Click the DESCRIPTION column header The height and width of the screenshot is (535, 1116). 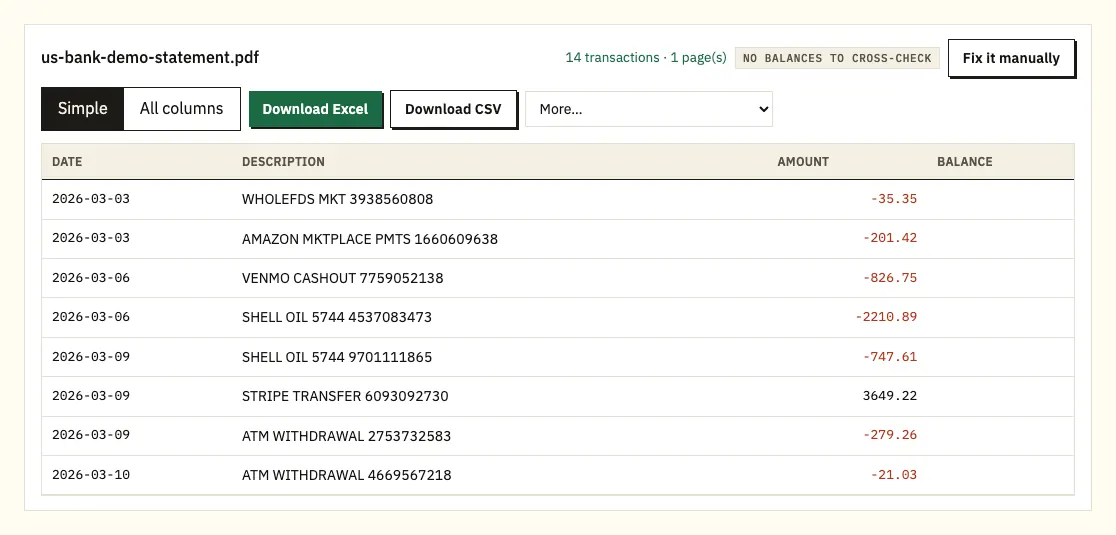point(283,161)
